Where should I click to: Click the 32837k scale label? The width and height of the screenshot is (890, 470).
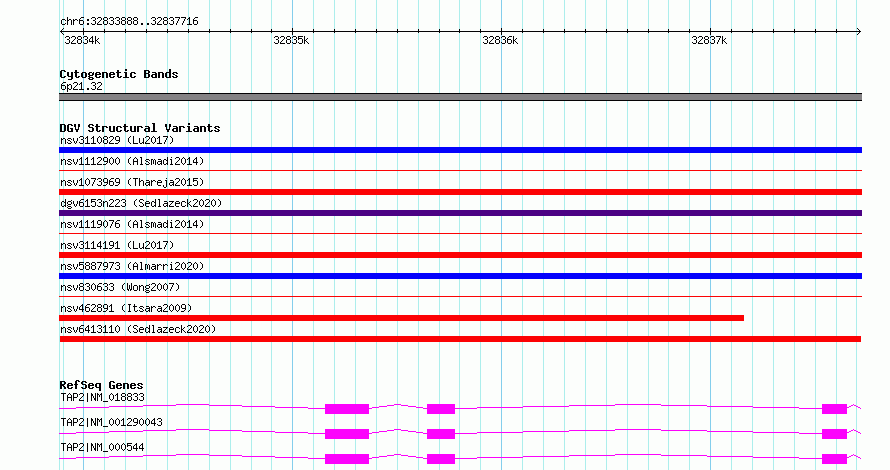tap(709, 40)
